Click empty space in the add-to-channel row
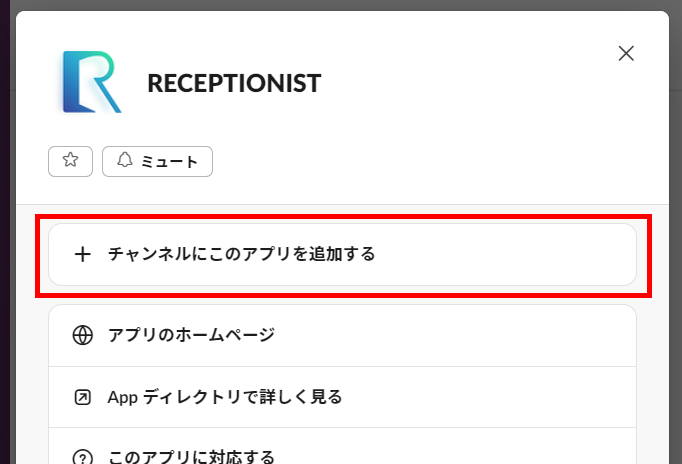The image size is (682, 464). (520, 254)
